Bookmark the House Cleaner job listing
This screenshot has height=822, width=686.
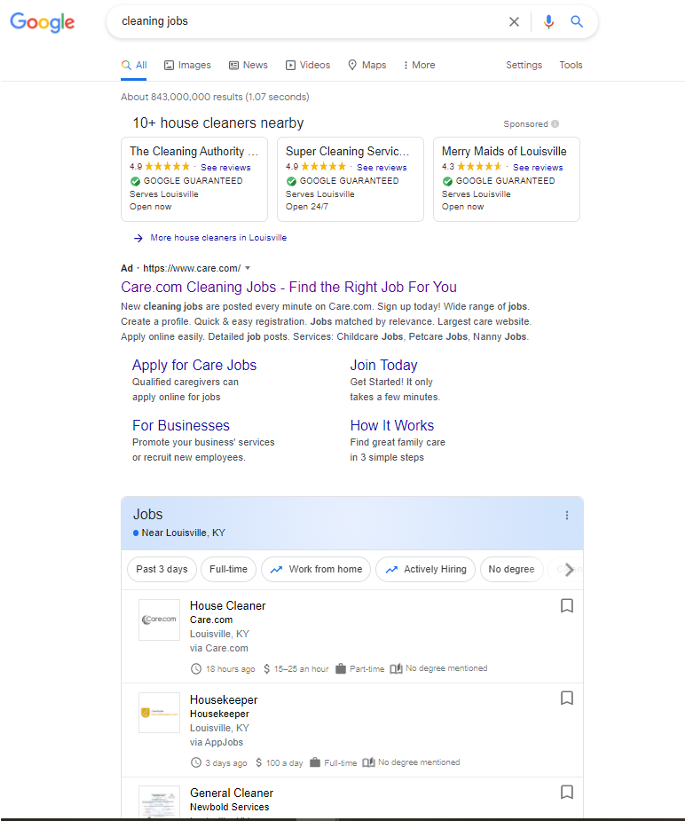tap(567, 605)
